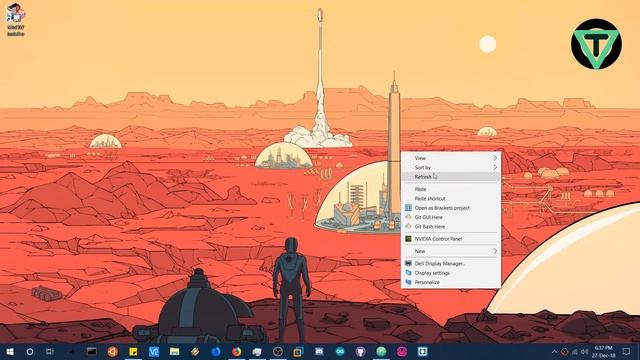
Task: Open the network status tray icon
Action: 575,352
